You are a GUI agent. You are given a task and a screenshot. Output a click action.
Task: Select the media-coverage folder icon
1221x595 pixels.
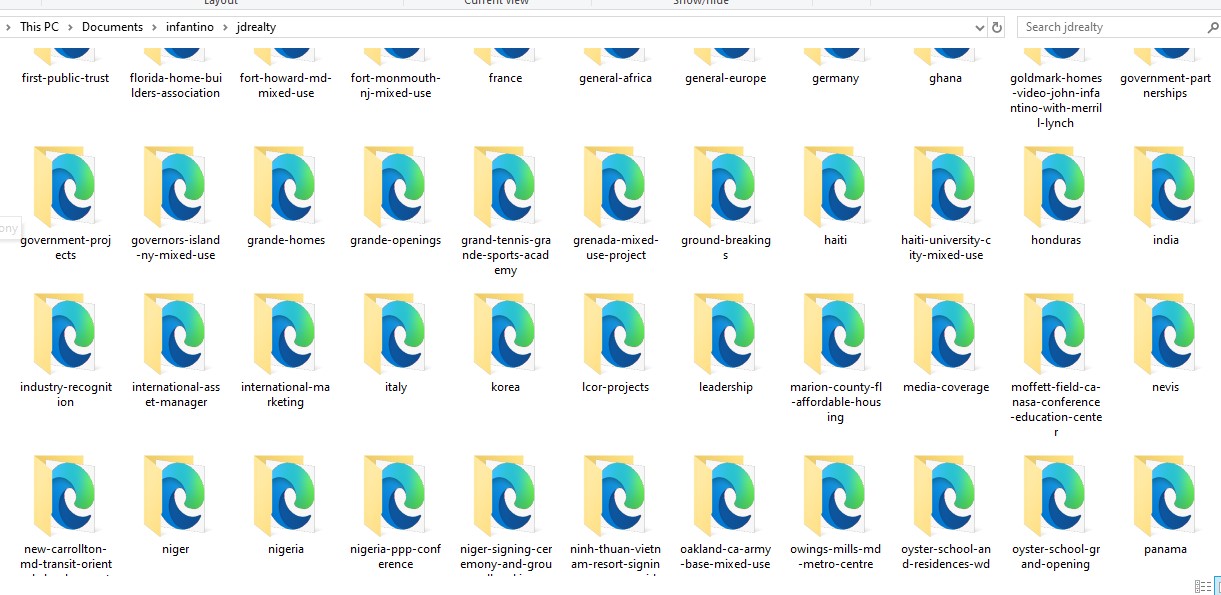tap(945, 335)
